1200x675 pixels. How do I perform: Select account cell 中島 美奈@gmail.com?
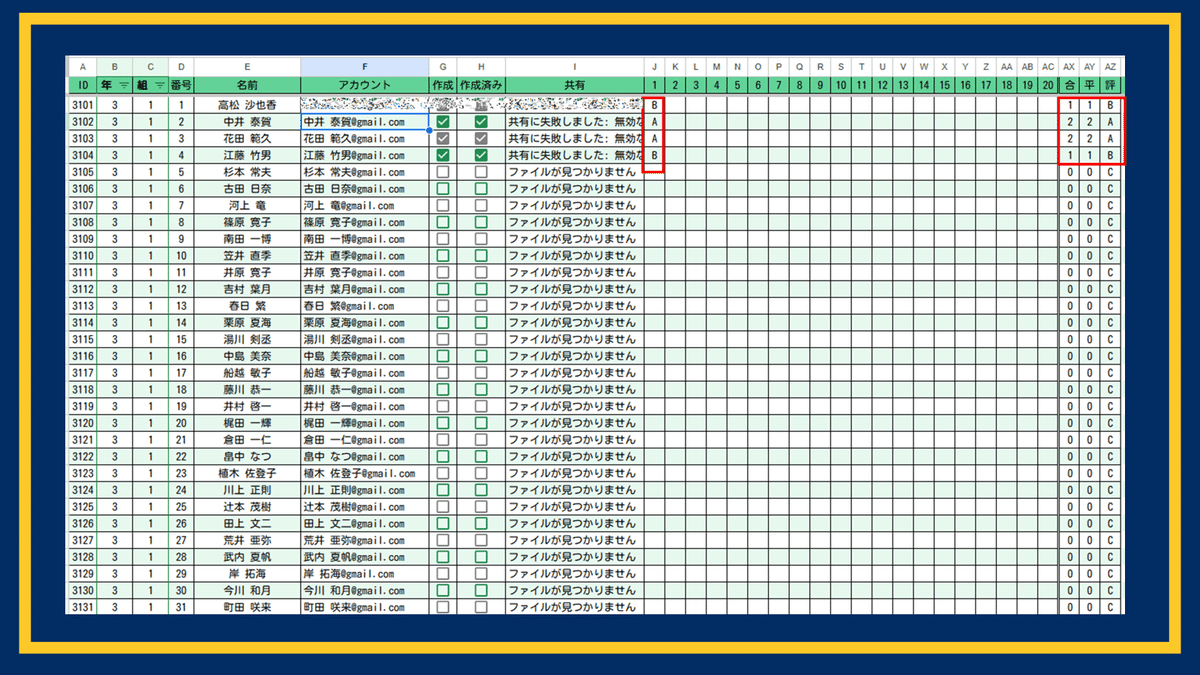pyautogui.click(x=365, y=356)
